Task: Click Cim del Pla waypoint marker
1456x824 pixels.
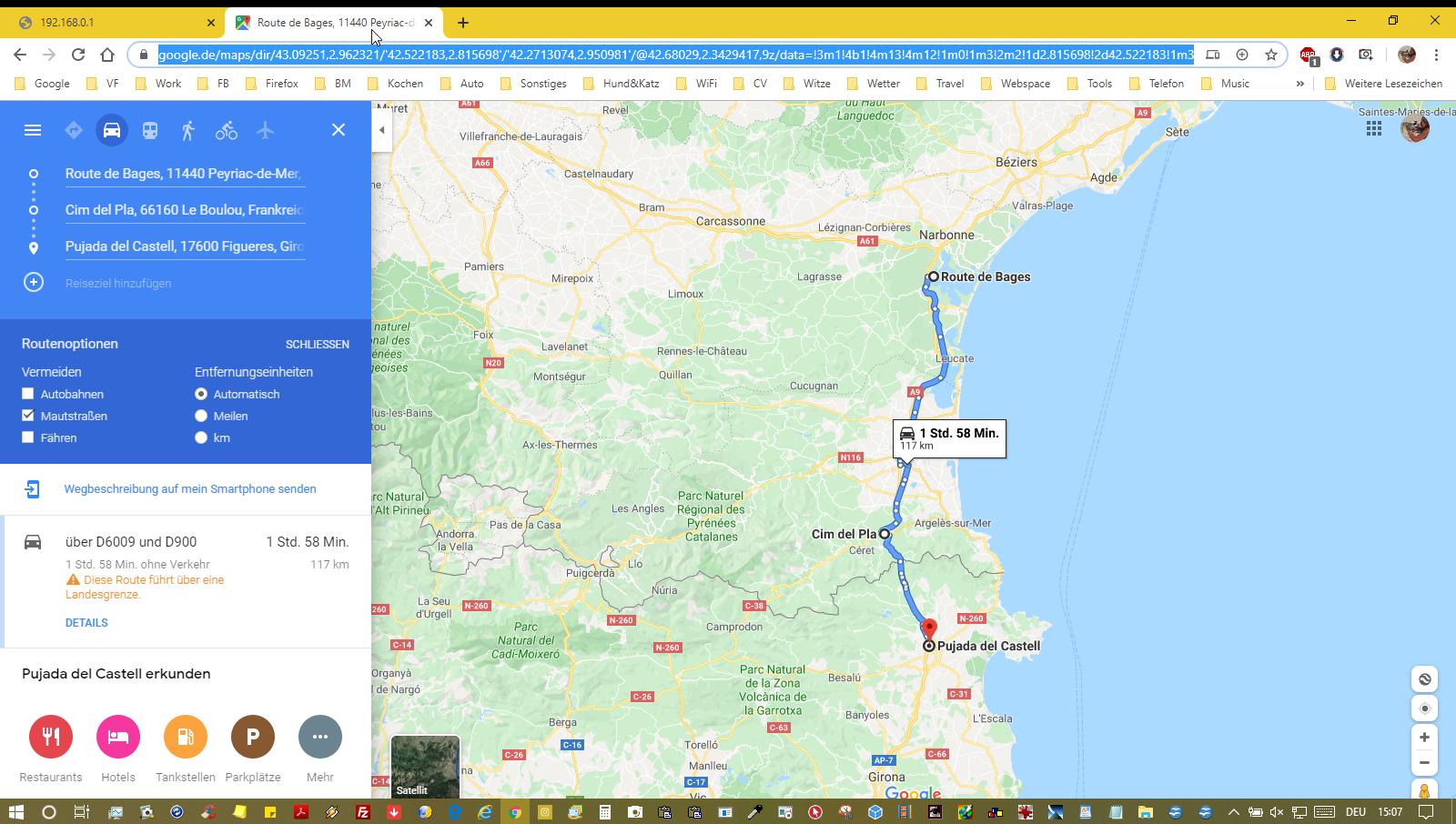Action: pos(885,534)
